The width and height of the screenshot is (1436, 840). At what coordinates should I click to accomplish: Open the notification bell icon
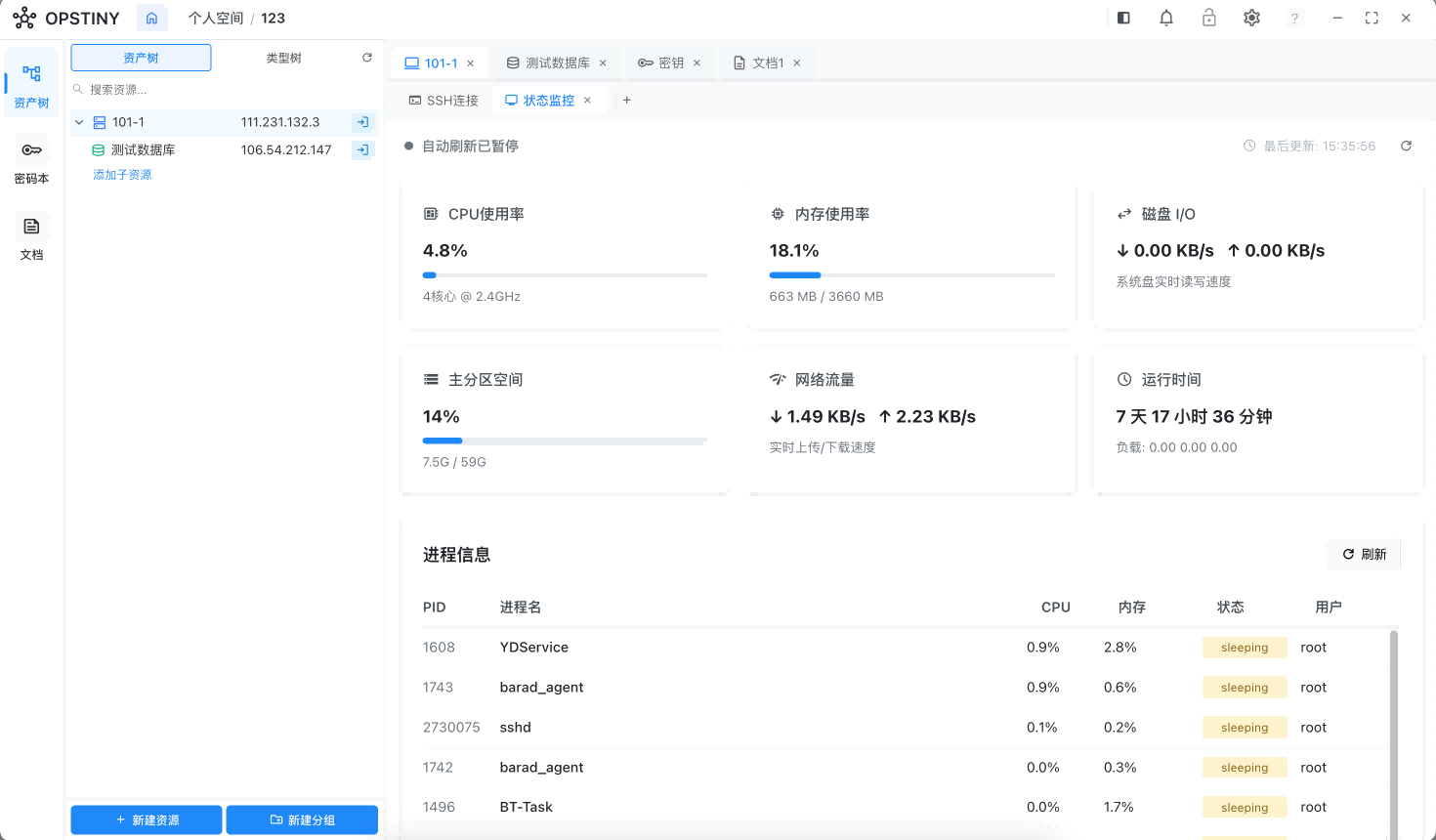coord(1166,18)
